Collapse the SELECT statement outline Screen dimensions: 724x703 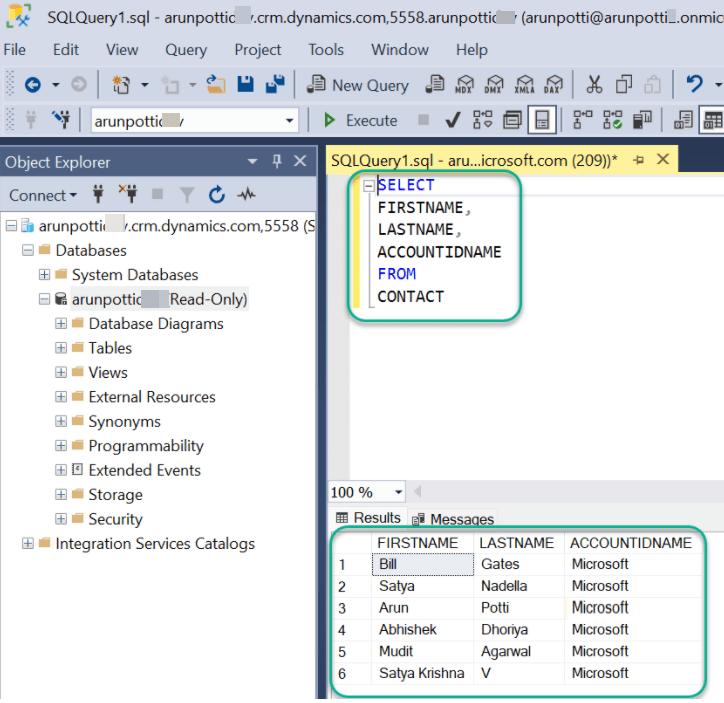point(368,186)
